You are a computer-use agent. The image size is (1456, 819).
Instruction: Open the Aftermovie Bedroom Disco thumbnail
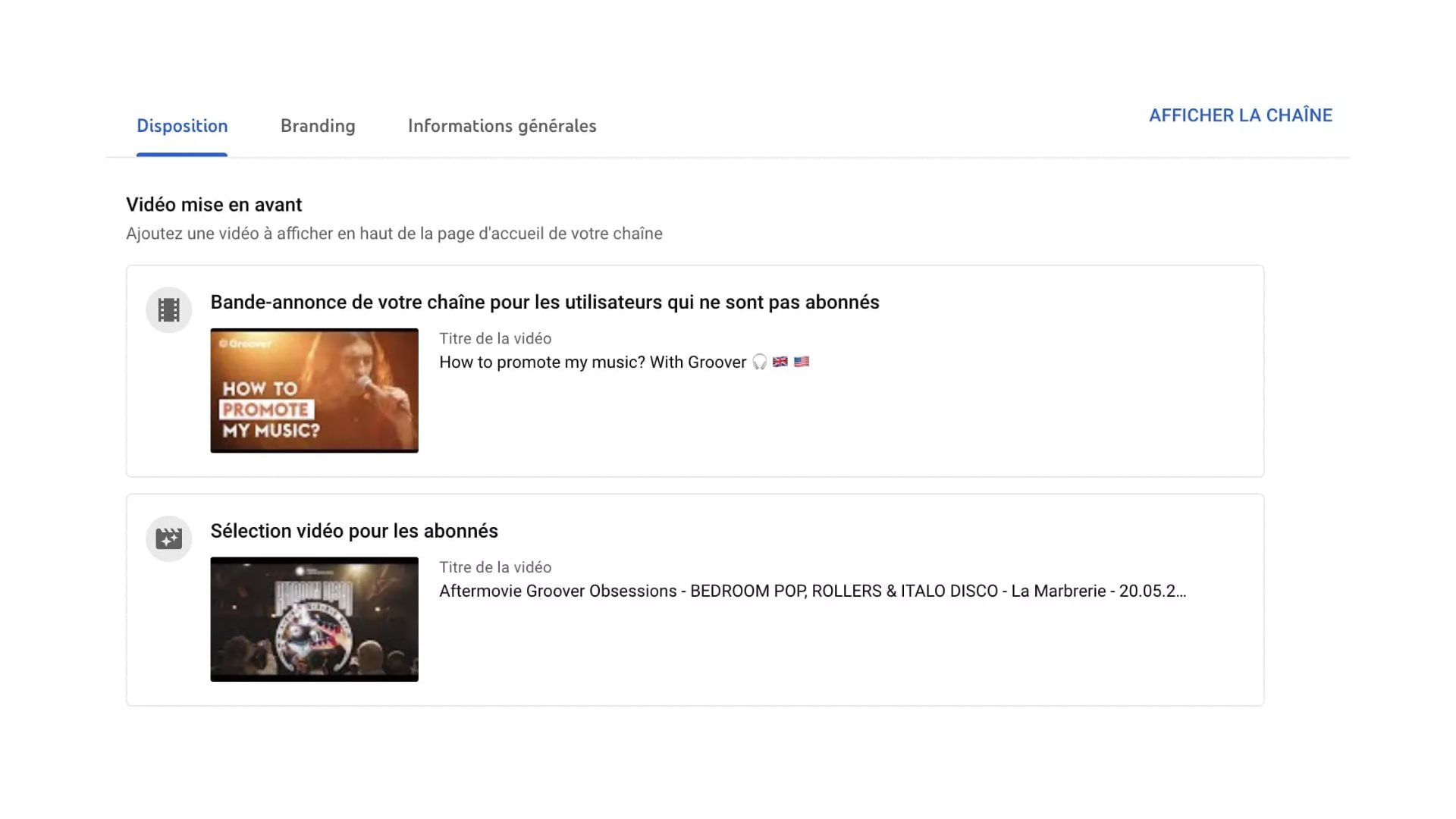pos(314,620)
